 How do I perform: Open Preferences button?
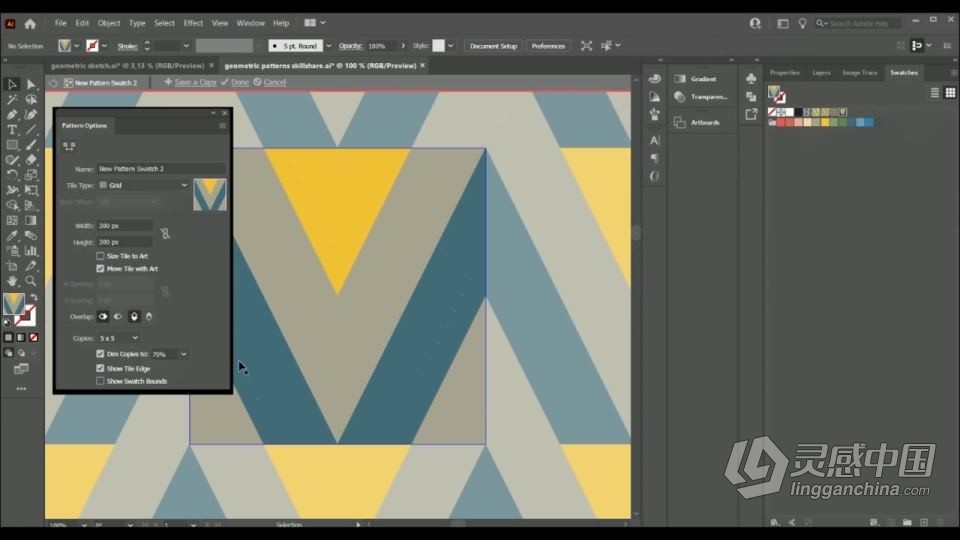[548, 46]
